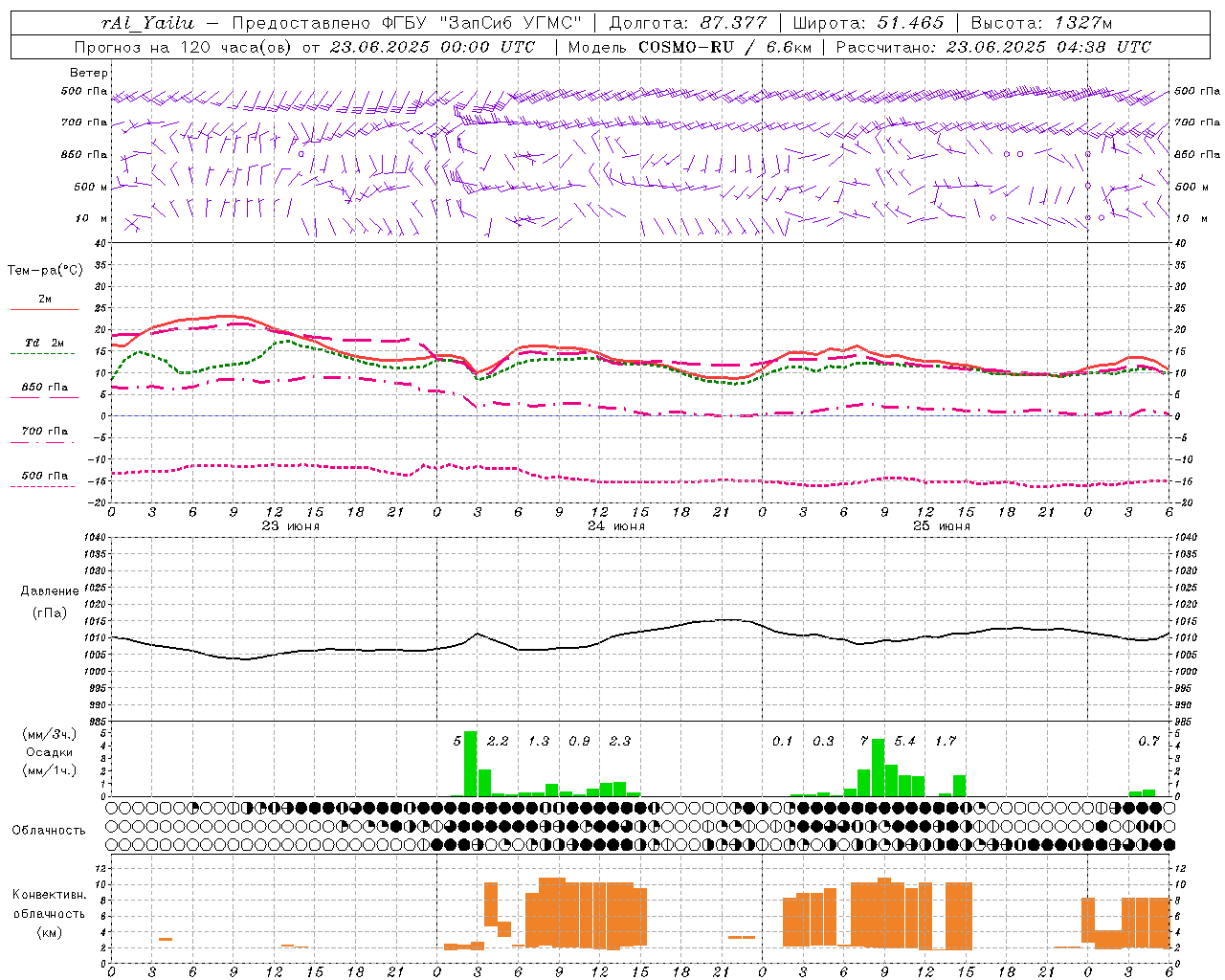This screenshot has height=980, width=1225.
Task: Click the (мм/3ч.) precipitation unit label
Action: click(48, 734)
